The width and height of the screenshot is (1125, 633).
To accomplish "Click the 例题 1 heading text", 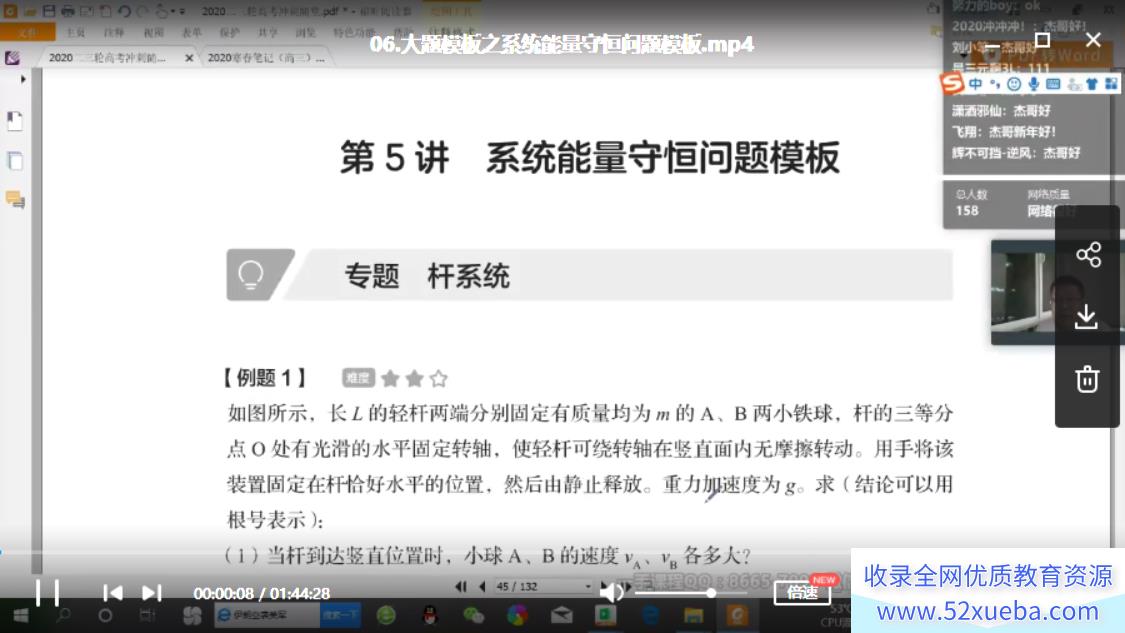I will [x=265, y=378].
